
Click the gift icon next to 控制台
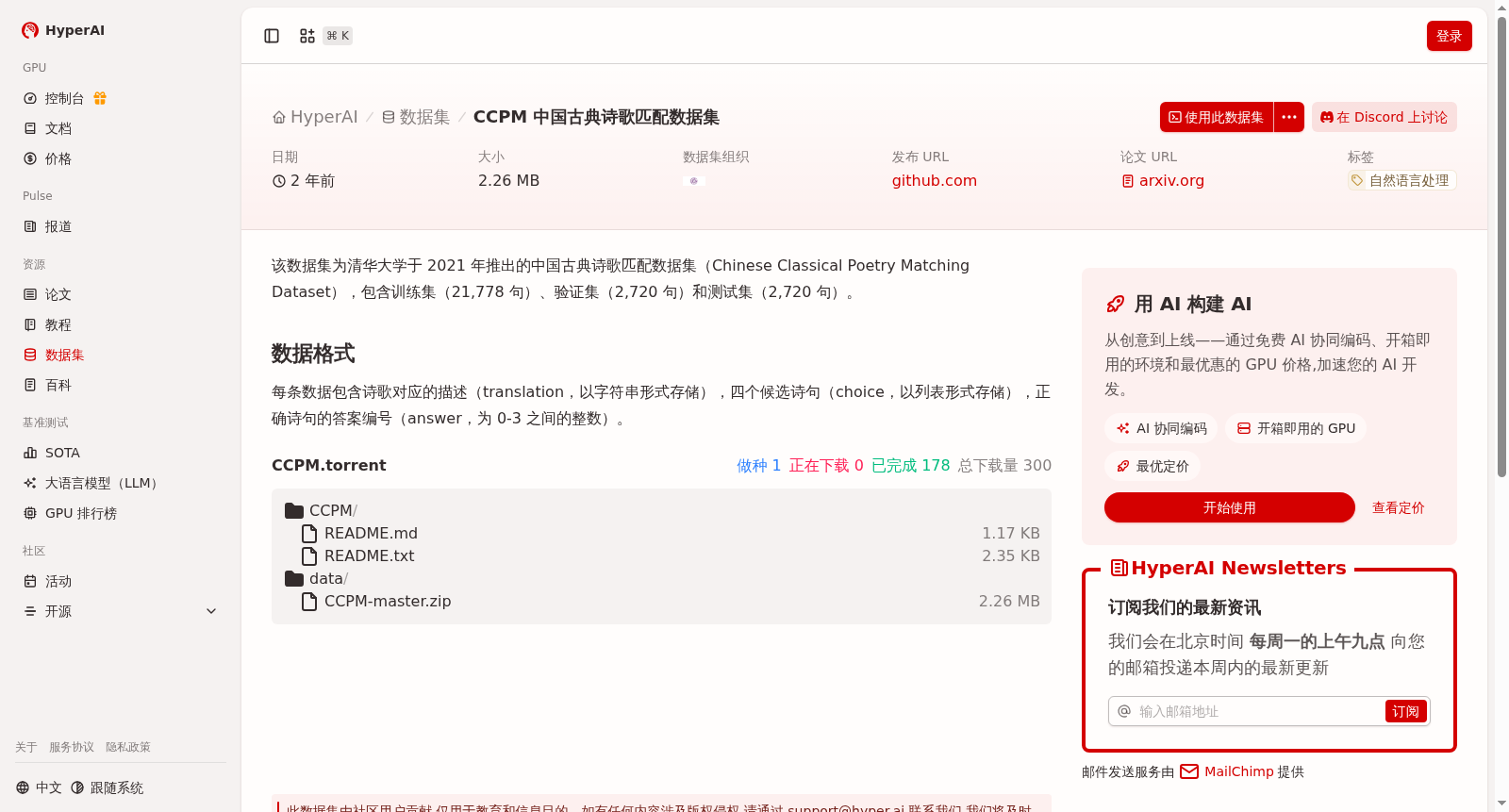[x=100, y=98]
